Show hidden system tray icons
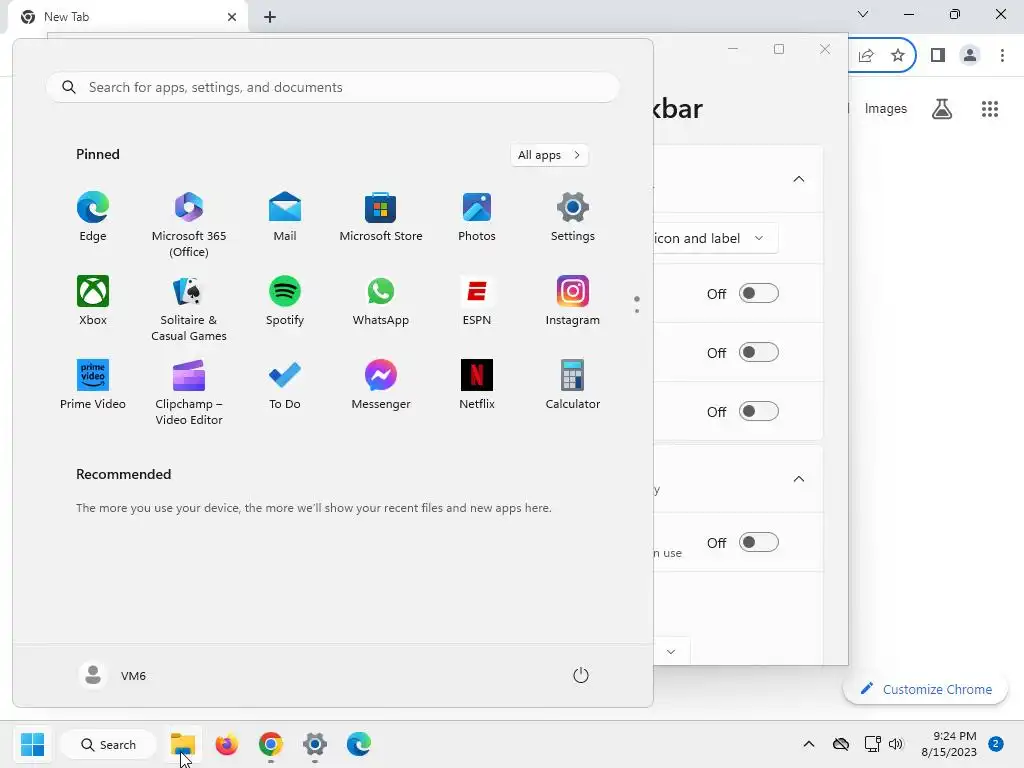1024x768 pixels. coord(808,744)
